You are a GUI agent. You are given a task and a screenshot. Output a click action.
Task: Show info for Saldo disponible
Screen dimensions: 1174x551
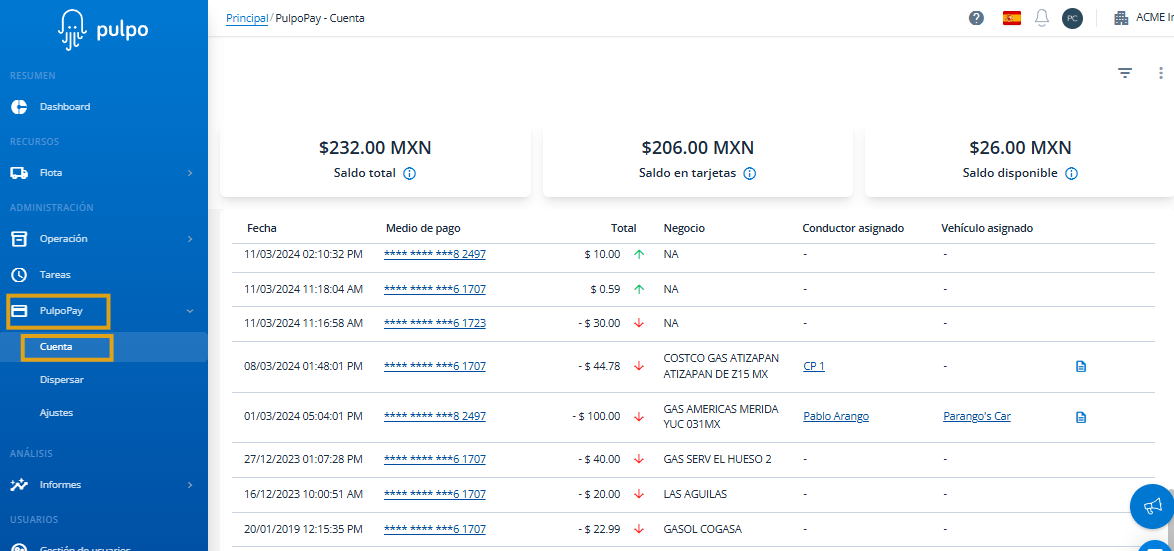(x=1071, y=173)
